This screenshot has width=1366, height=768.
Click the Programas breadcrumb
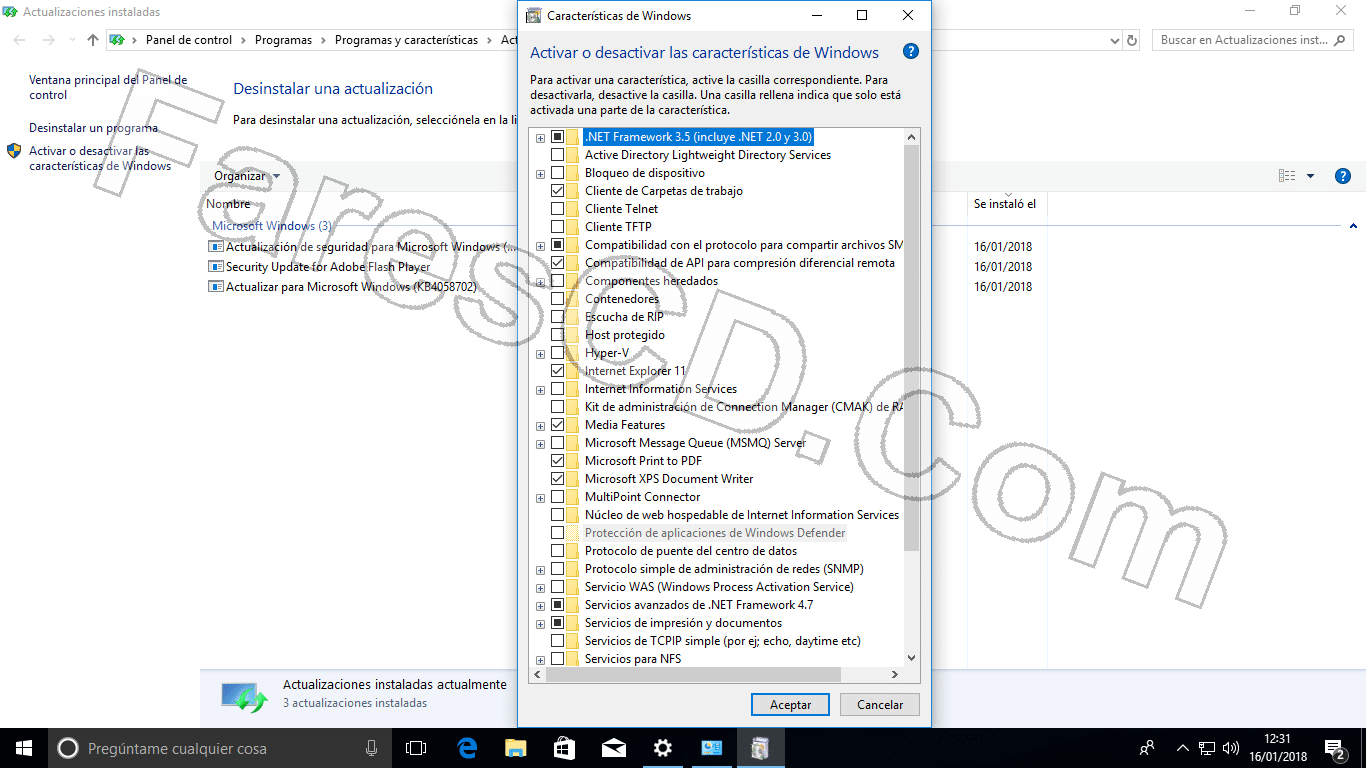tap(283, 40)
